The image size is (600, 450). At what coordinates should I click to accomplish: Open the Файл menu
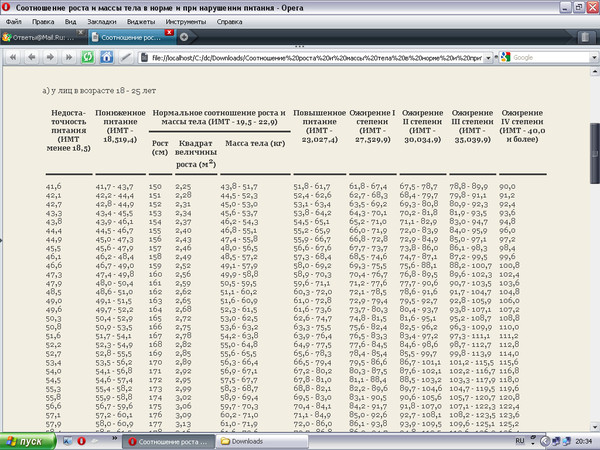click(x=14, y=22)
